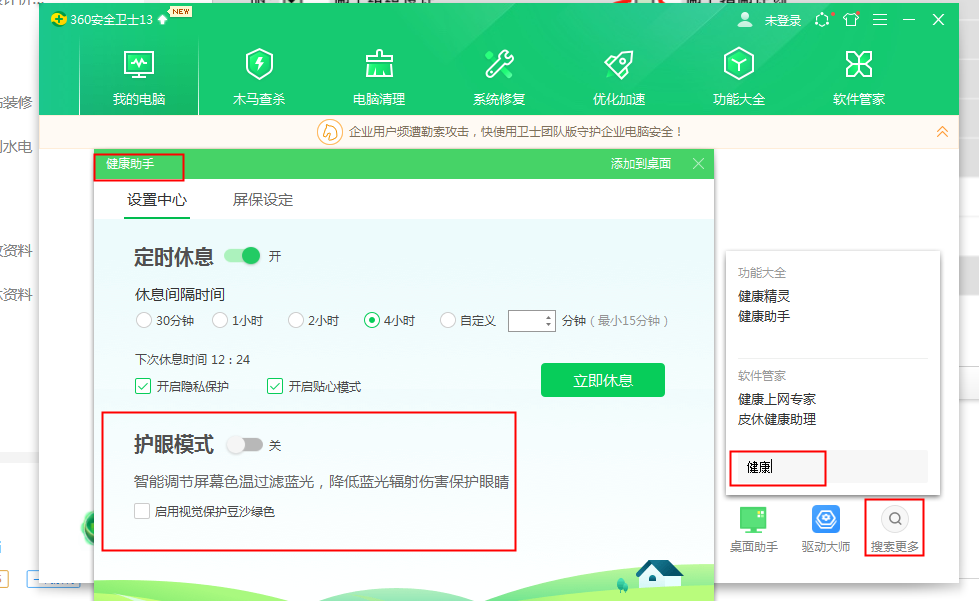Click the user avatar icon
Image resolution: width=979 pixels, height=601 pixels.
click(744, 20)
